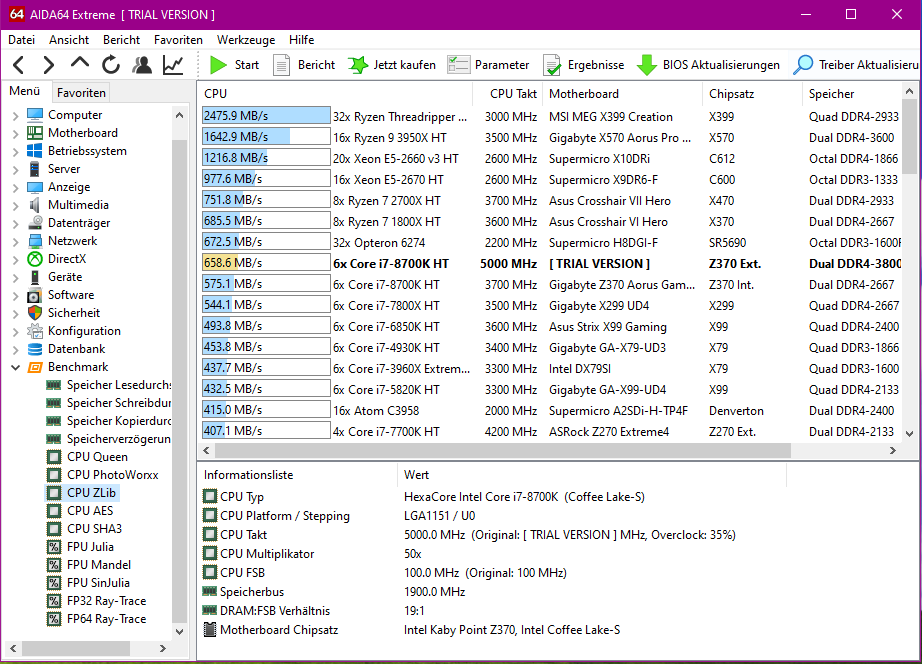Select Speicherverzögerung benchmark item
This screenshot has height=664, width=922.
point(118,439)
